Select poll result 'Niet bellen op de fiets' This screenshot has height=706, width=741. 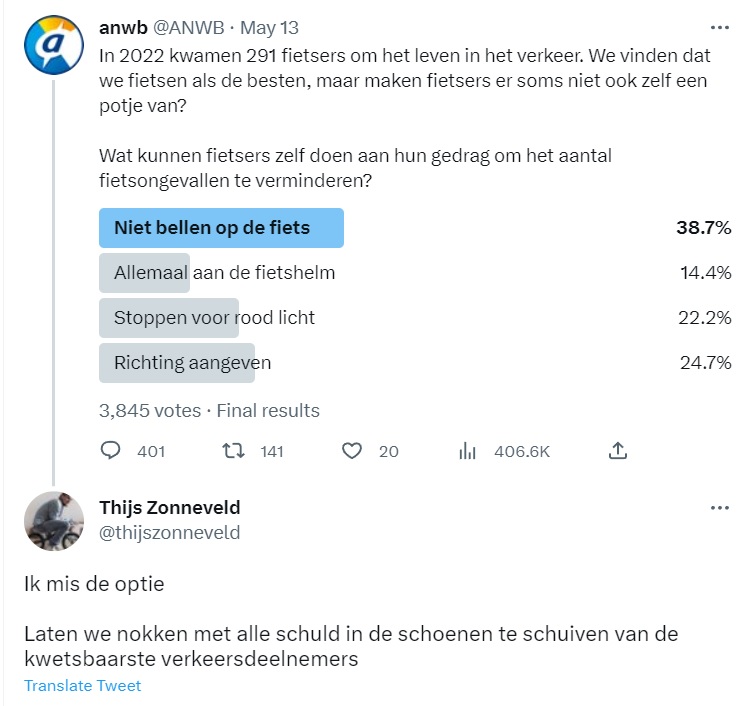click(221, 228)
